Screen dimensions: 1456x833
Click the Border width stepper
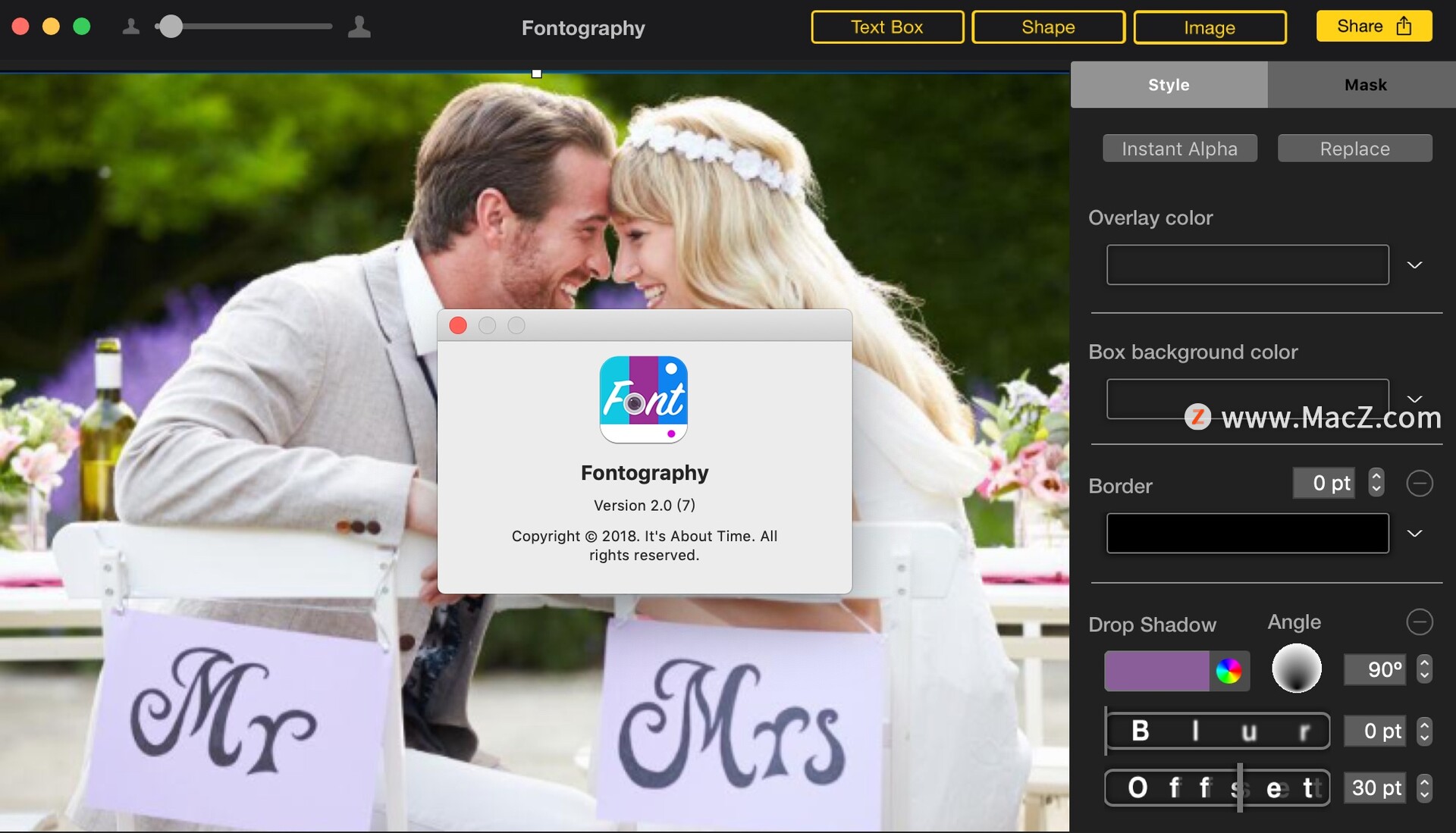(1376, 483)
